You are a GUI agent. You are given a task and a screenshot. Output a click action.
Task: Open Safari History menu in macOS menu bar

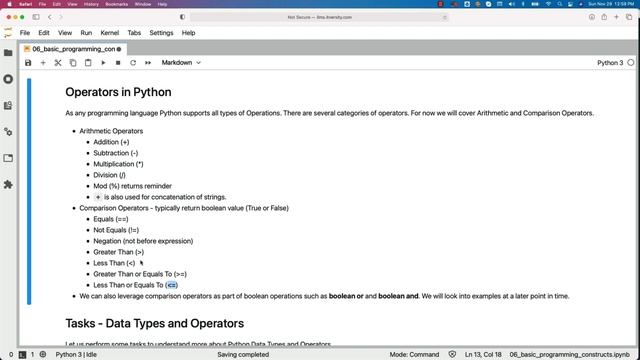(x=91, y=4)
